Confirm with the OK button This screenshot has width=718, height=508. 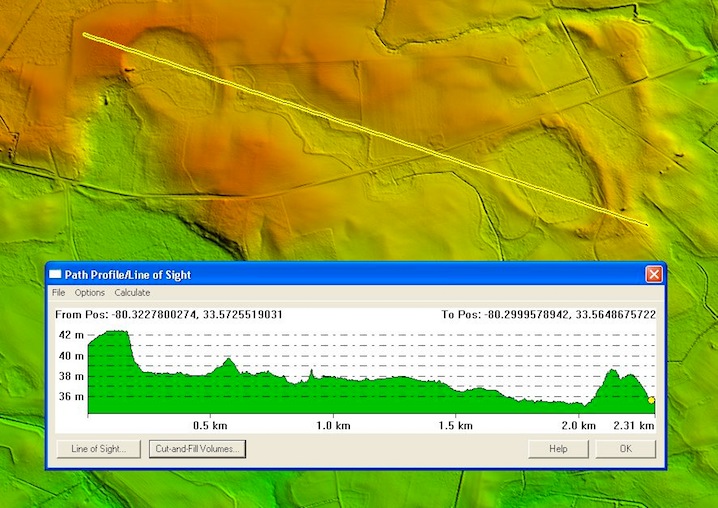tap(625, 449)
